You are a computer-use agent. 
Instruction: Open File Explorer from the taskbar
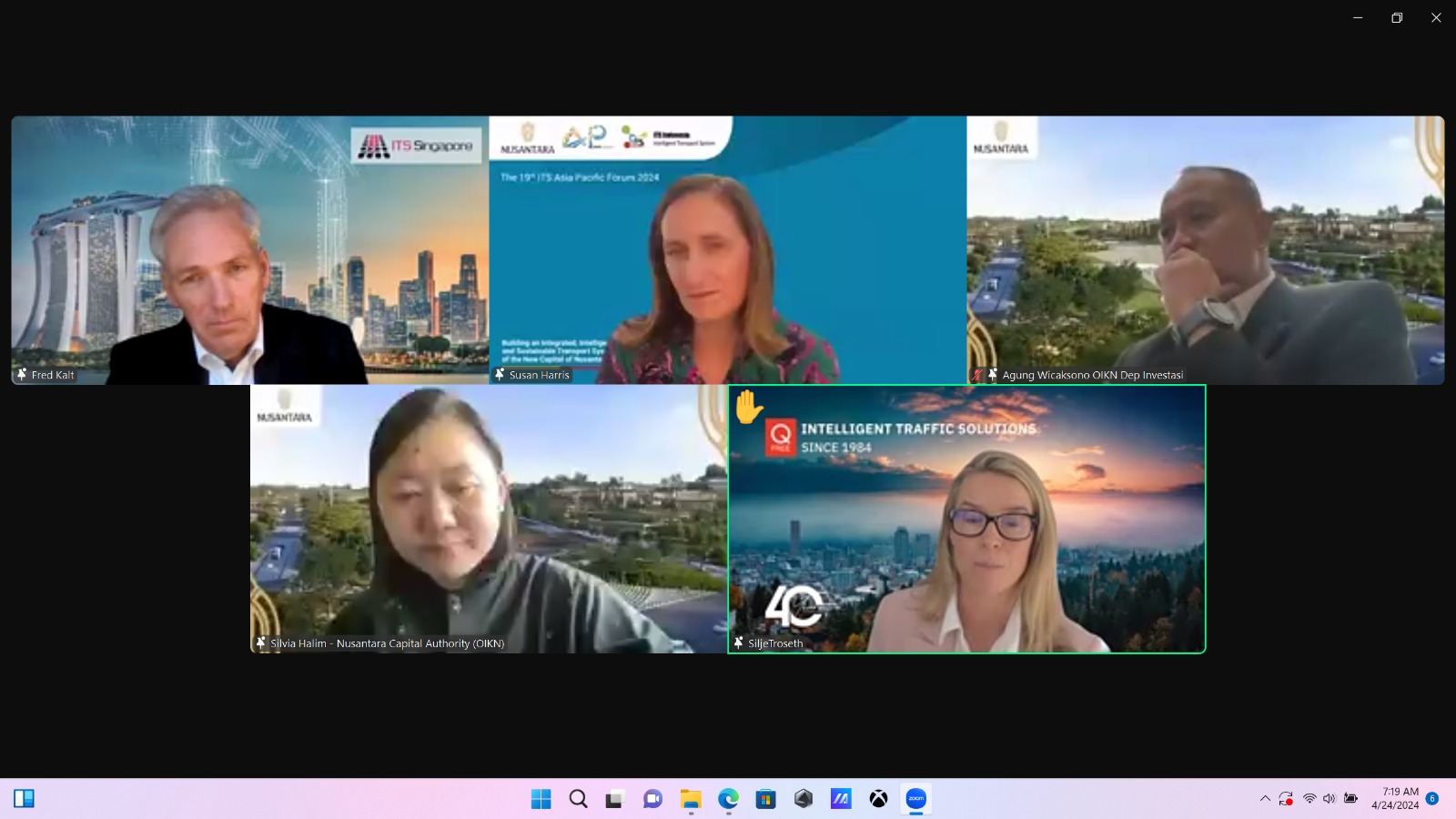(x=691, y=799)
